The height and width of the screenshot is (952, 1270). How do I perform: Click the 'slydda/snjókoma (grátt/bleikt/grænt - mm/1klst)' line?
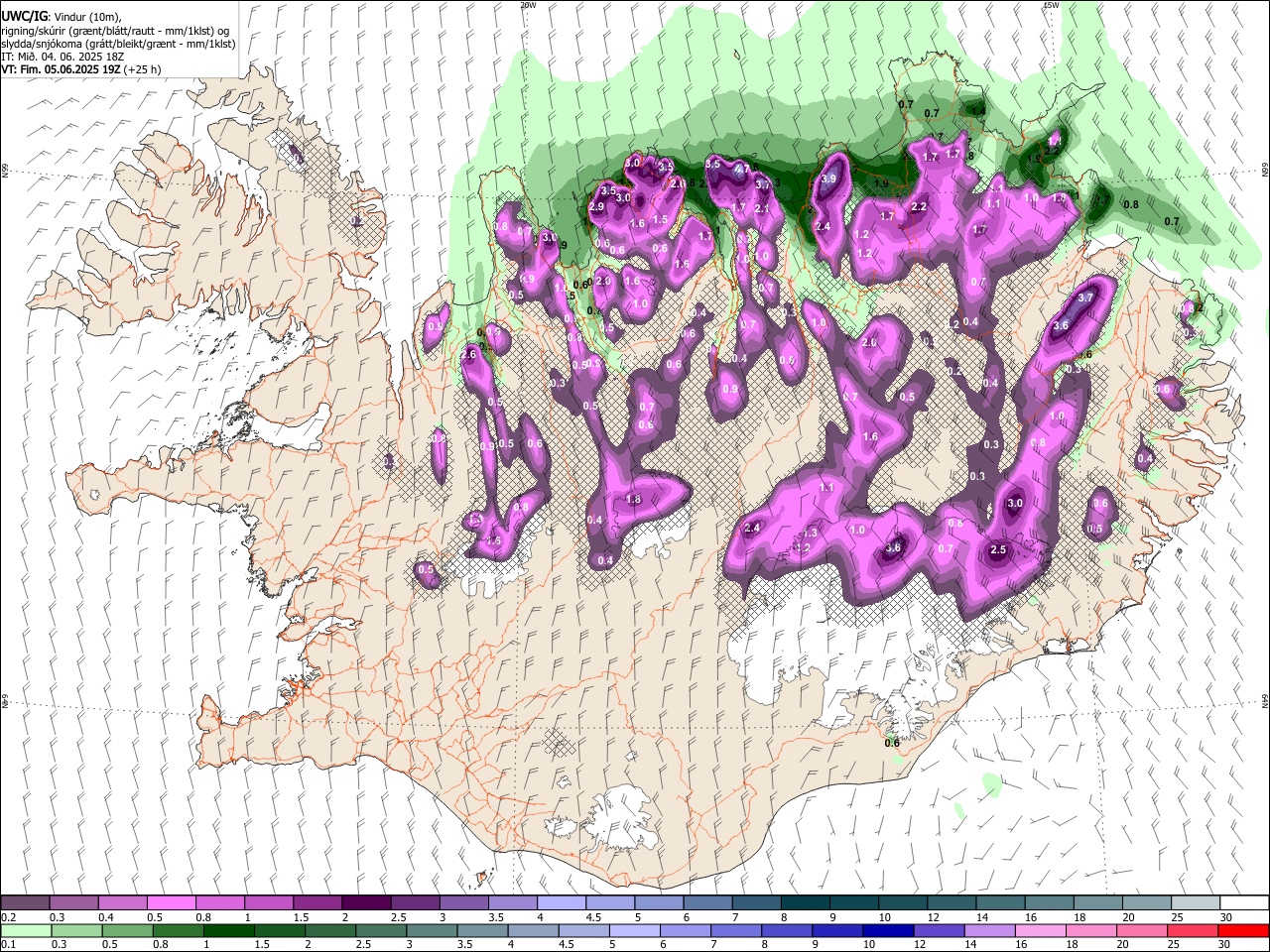(118, 44)
